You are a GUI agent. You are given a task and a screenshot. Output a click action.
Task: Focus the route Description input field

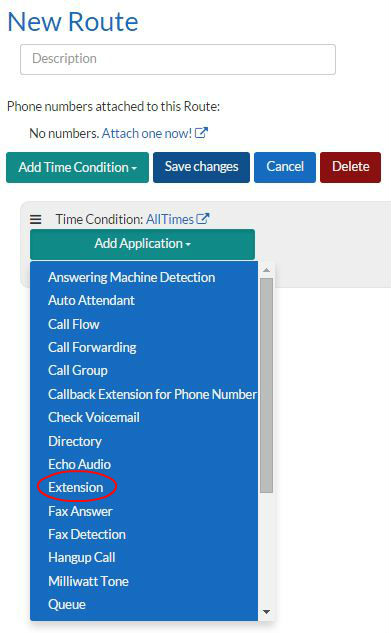pyautogui.click(x=178, y=59)
